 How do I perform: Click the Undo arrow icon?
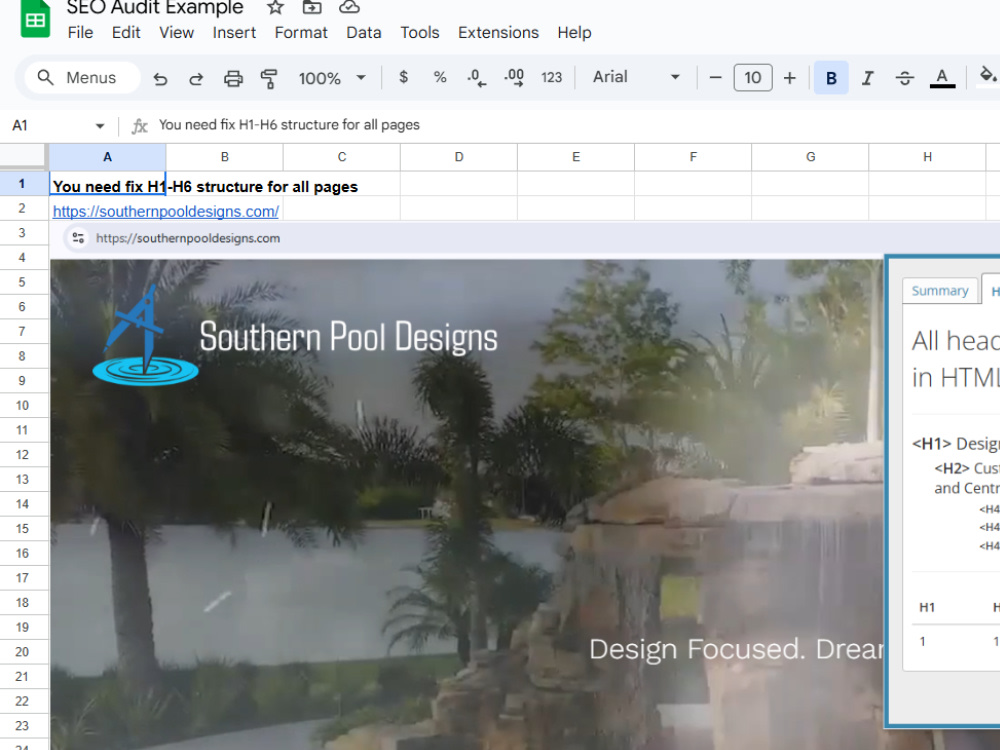click(160, 78)
